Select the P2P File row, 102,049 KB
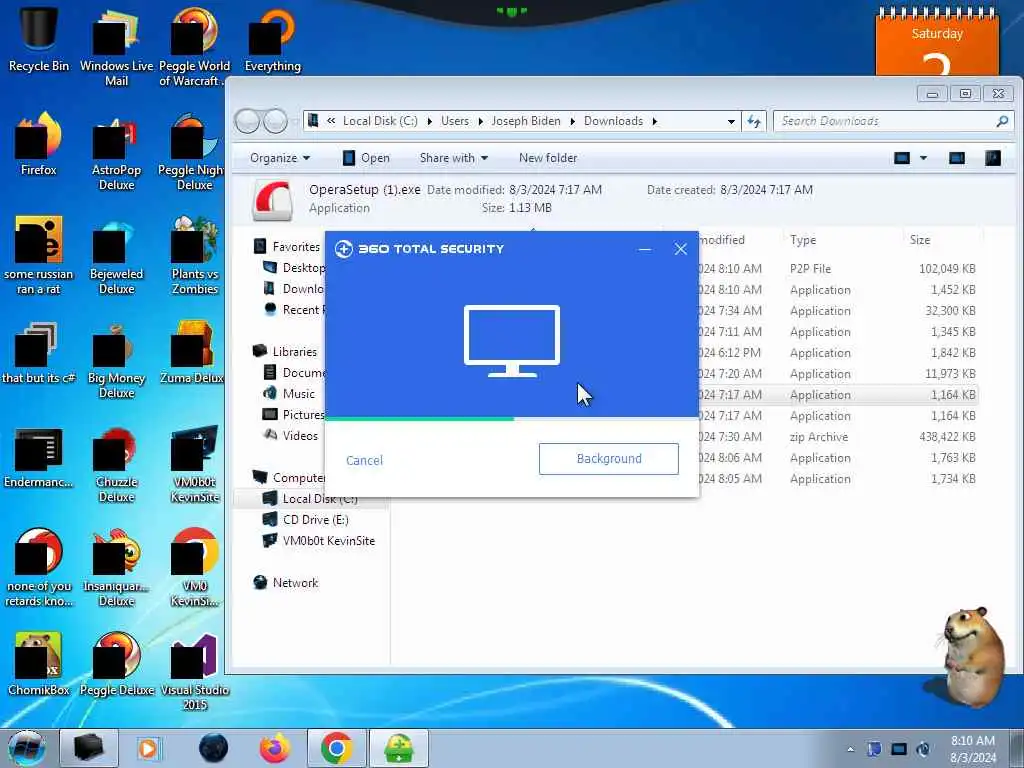Screen dimensions: 1024x768 tap(839, 268)
